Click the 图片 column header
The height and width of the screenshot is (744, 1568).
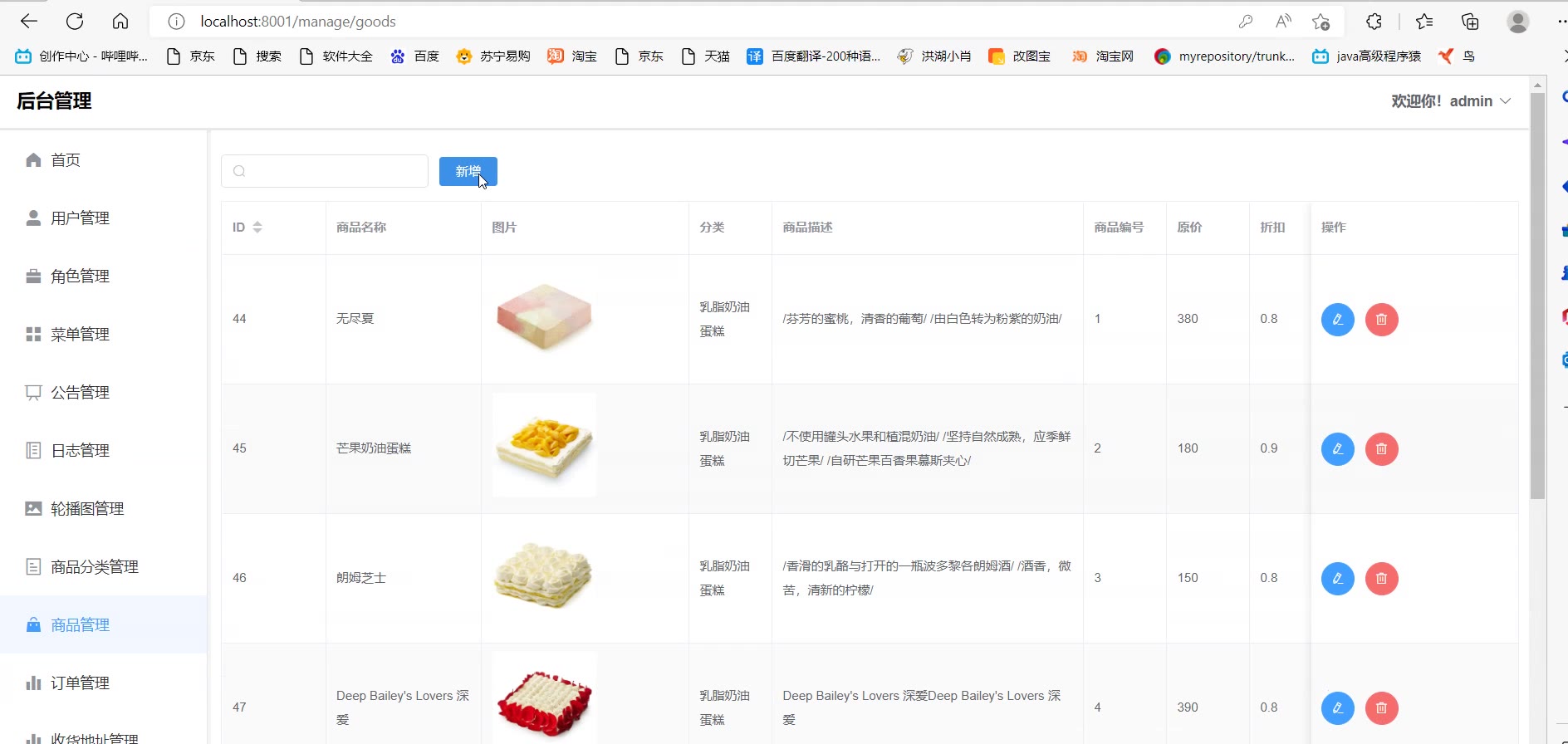point(504,228)
